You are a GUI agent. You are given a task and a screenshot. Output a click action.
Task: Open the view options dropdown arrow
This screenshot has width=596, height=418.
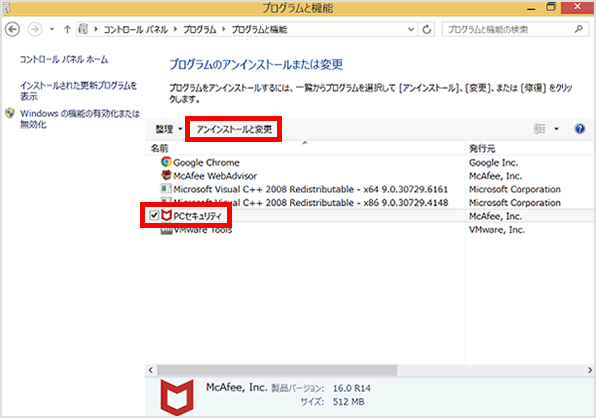[x=556, y=129]
